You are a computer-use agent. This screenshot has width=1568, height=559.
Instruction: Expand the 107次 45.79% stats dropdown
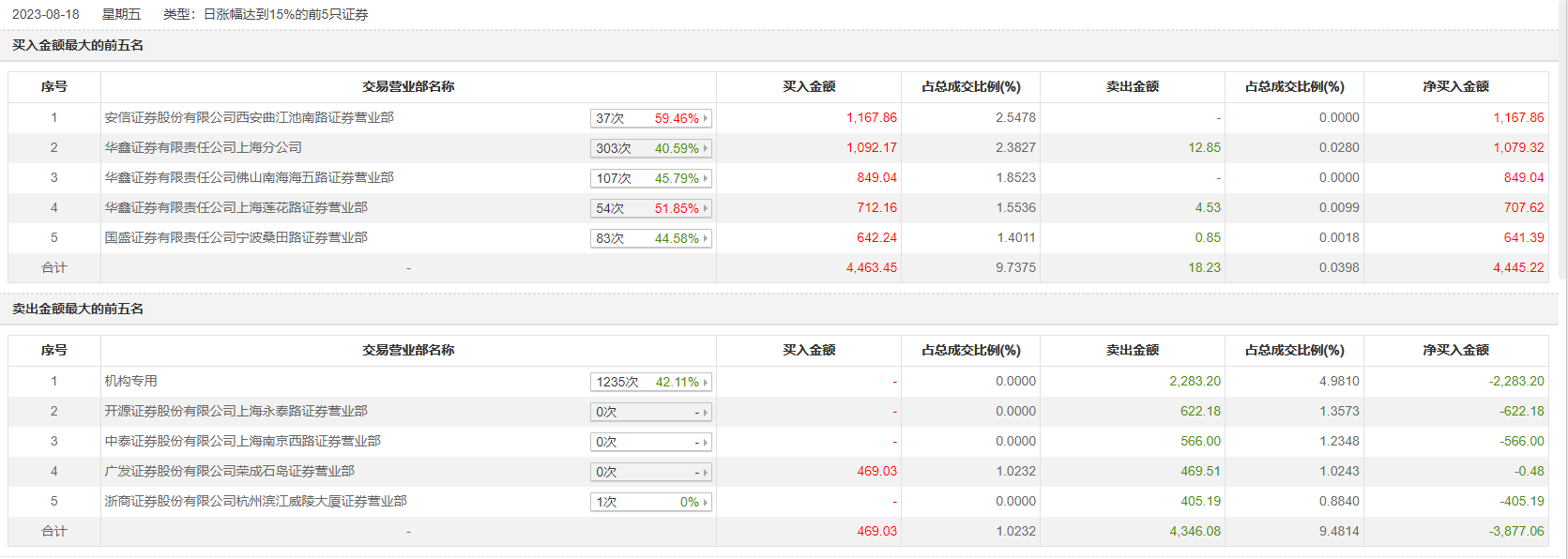click(650, 178)
